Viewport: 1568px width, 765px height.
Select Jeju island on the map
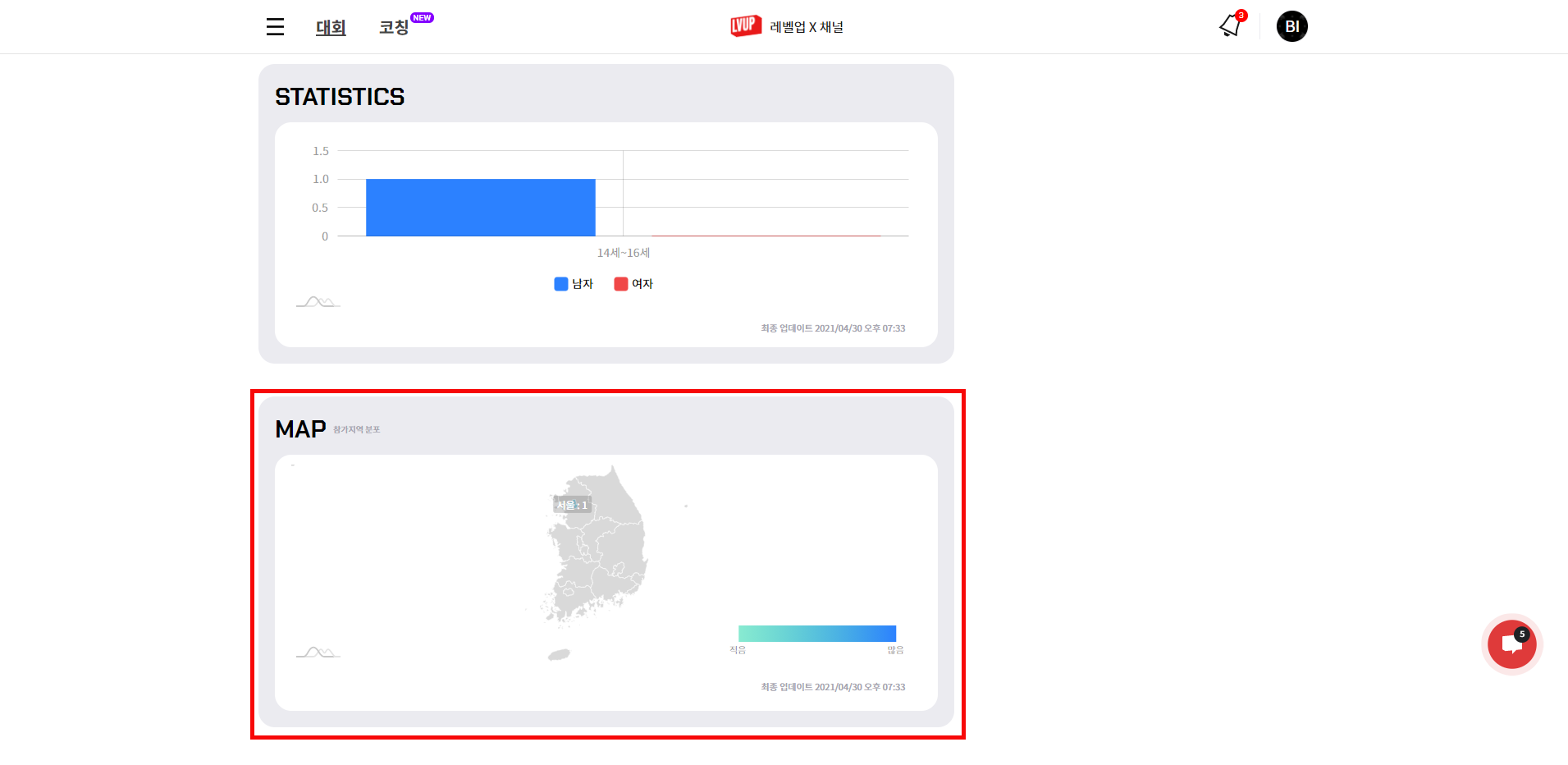pos(559,654)
